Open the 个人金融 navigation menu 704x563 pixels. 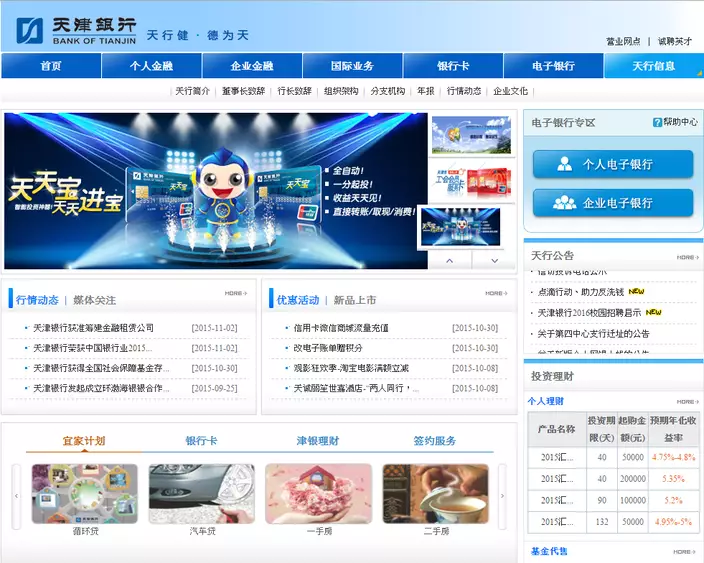[x=151, y=66]
